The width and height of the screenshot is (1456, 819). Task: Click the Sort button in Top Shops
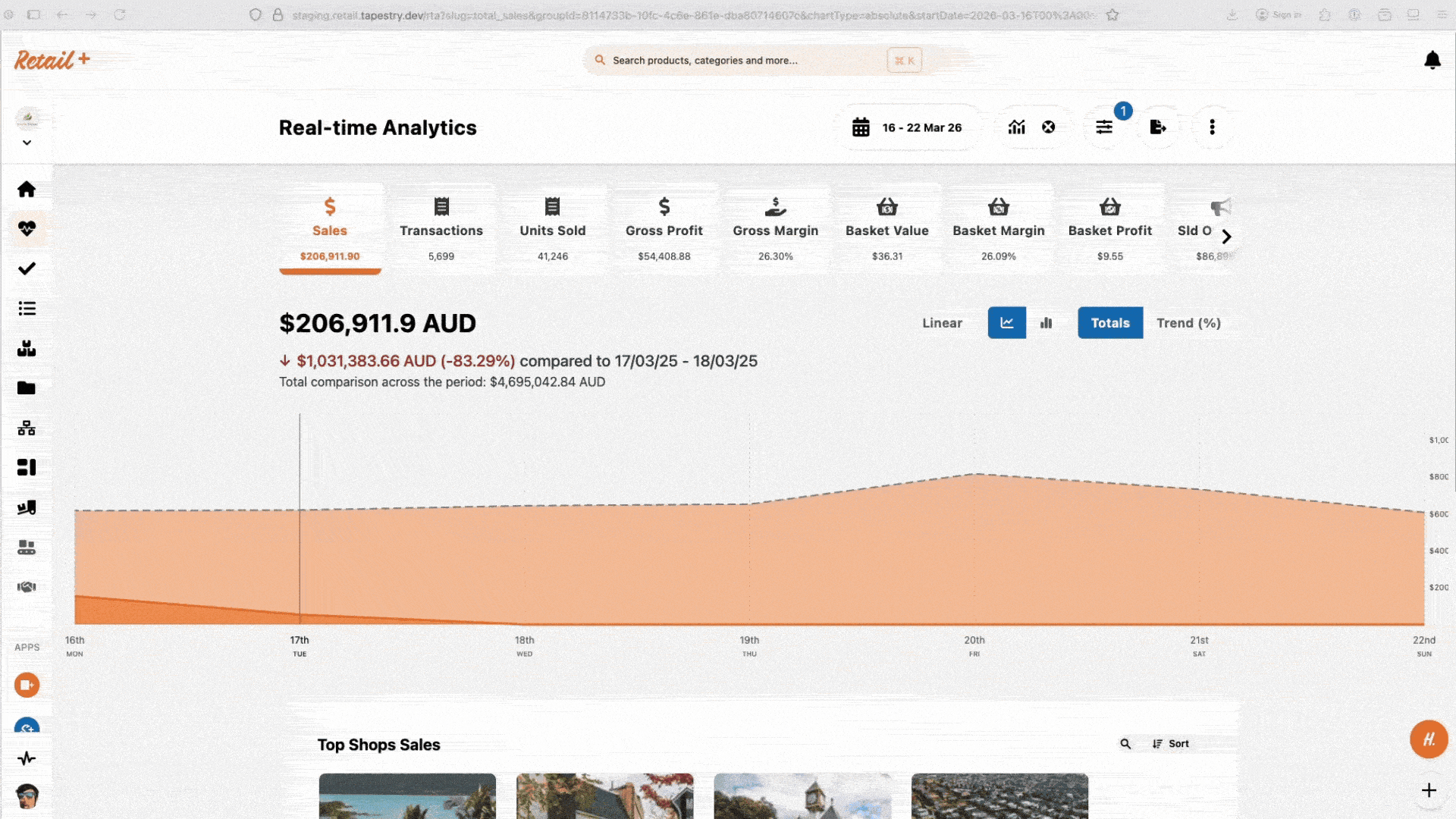[x=1171, y=744]
